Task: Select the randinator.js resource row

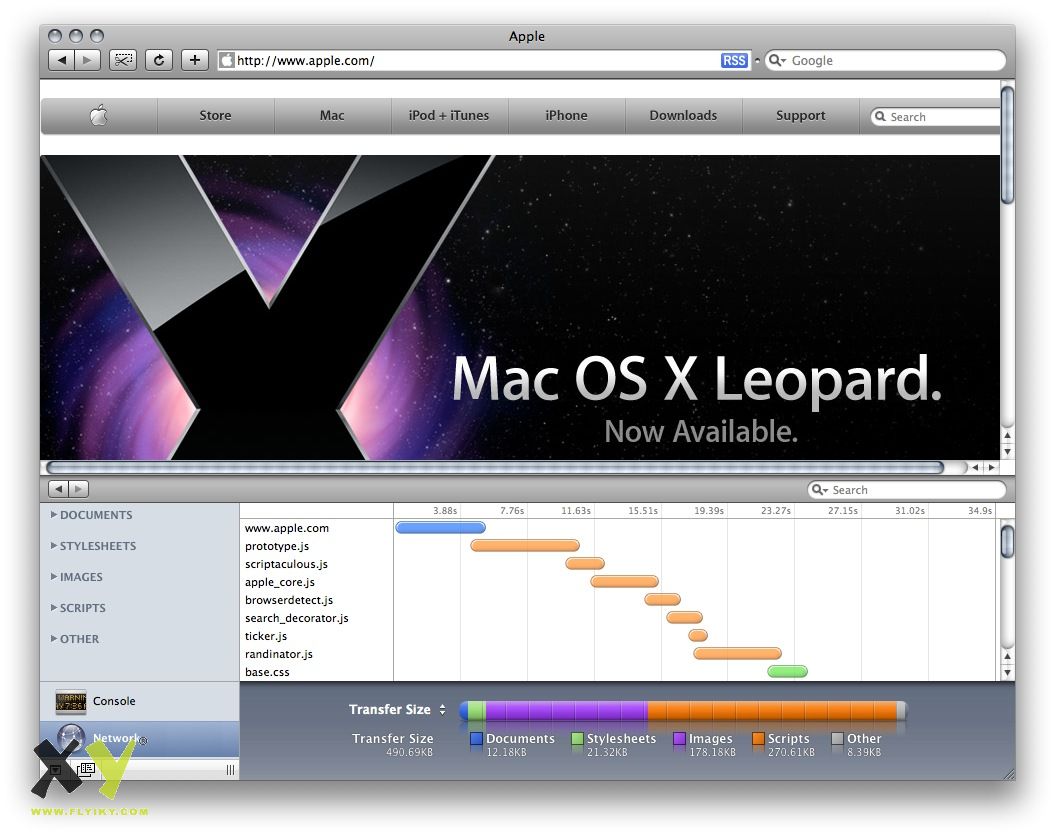Action: (x=618, y=653)
